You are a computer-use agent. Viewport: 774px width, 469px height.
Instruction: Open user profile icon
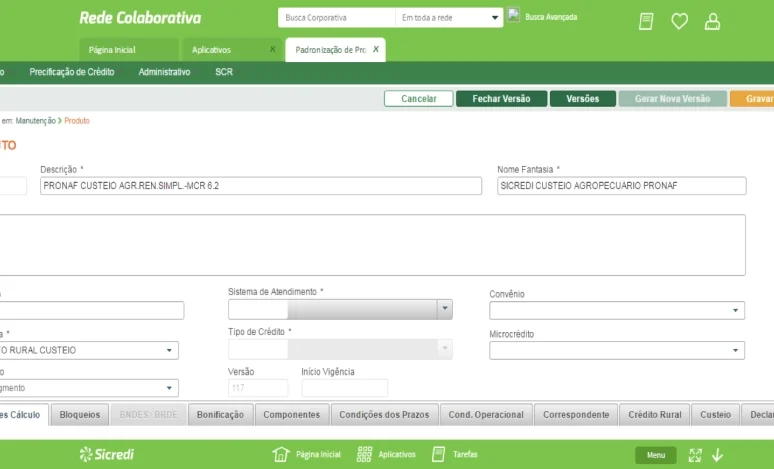712,21
